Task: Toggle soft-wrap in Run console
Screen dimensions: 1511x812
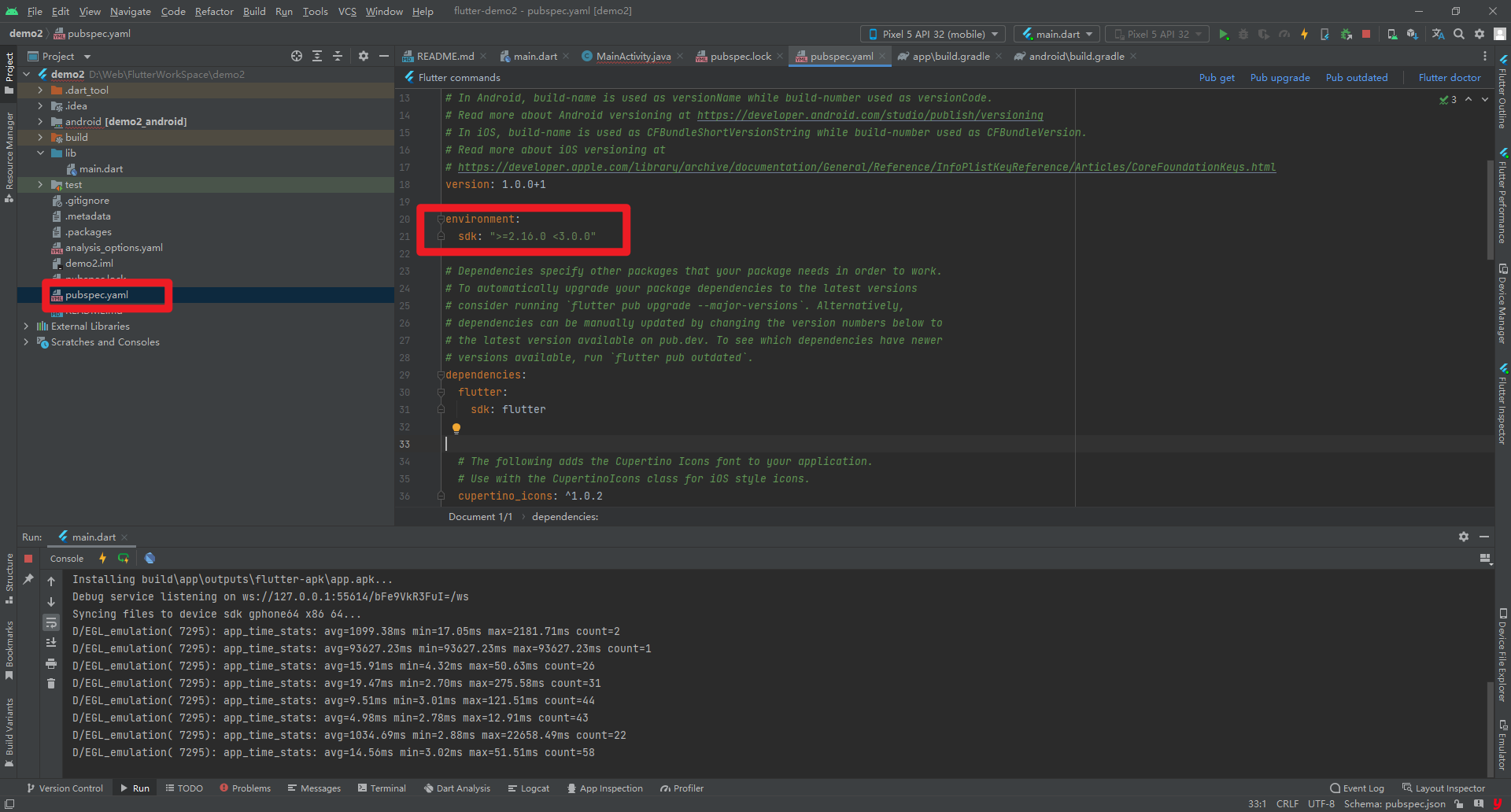Action: pos(51,622)
